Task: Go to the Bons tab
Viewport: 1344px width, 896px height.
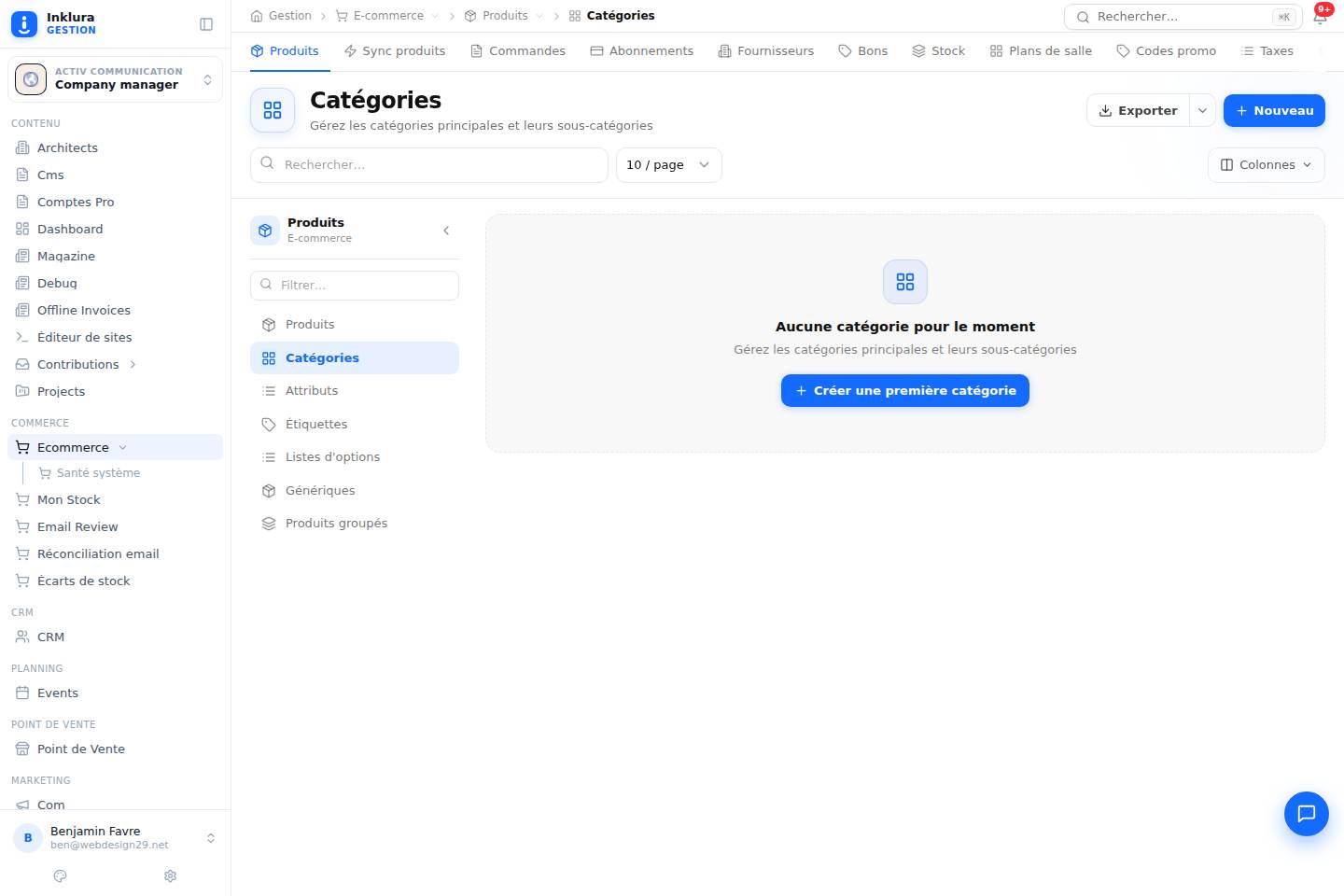Action: (x=863, y=51)
